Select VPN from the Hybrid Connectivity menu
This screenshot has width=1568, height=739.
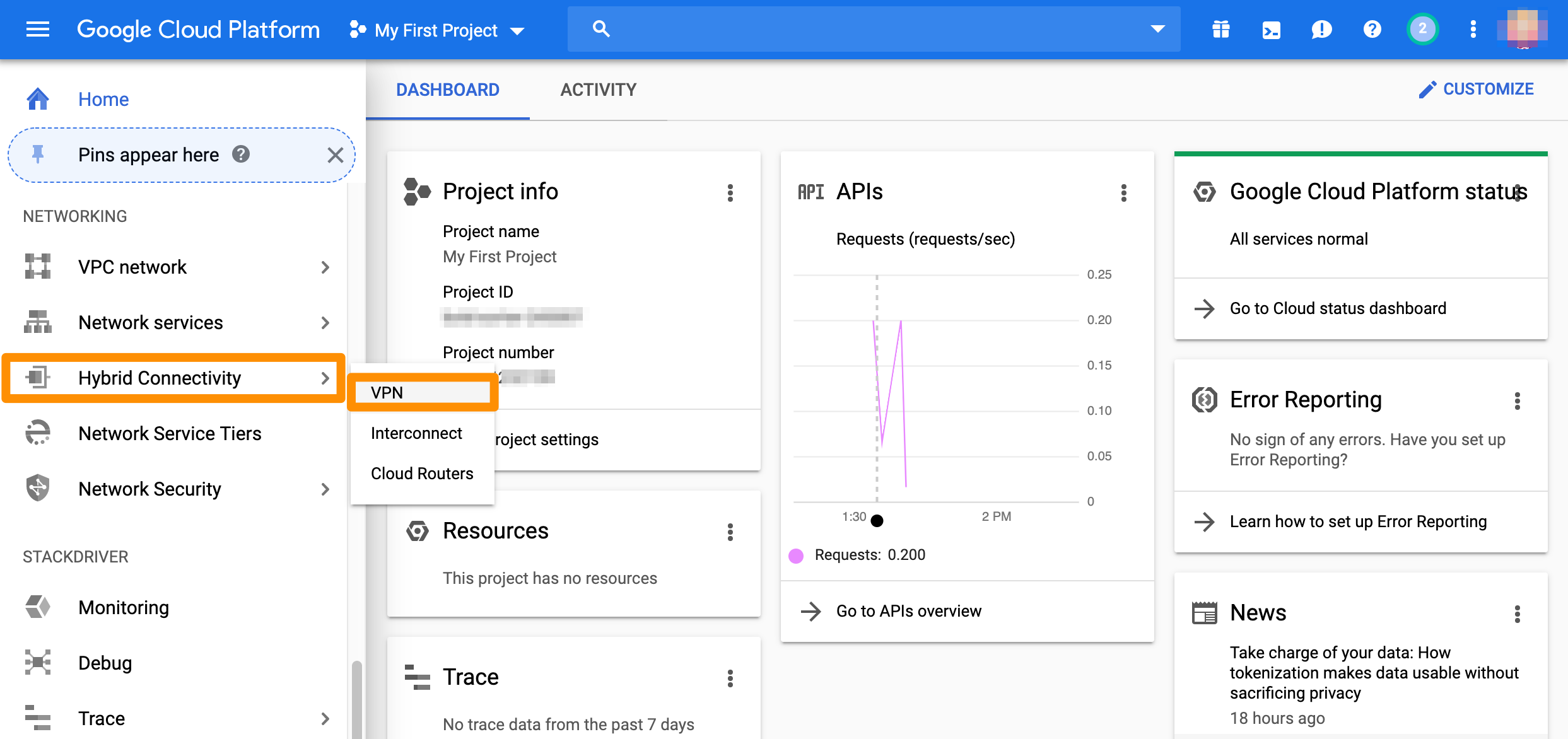[387, 392]
